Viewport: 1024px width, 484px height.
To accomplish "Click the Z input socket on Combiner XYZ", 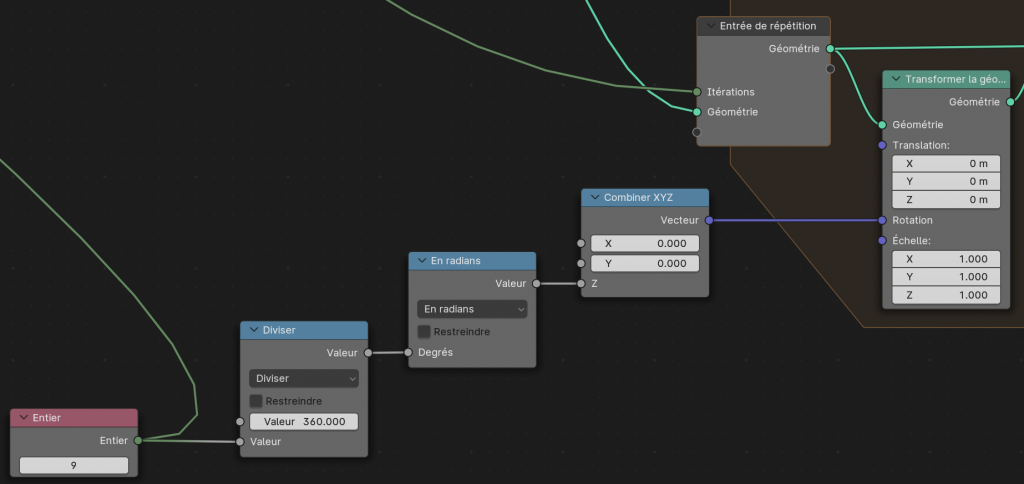I will [581, 284].
